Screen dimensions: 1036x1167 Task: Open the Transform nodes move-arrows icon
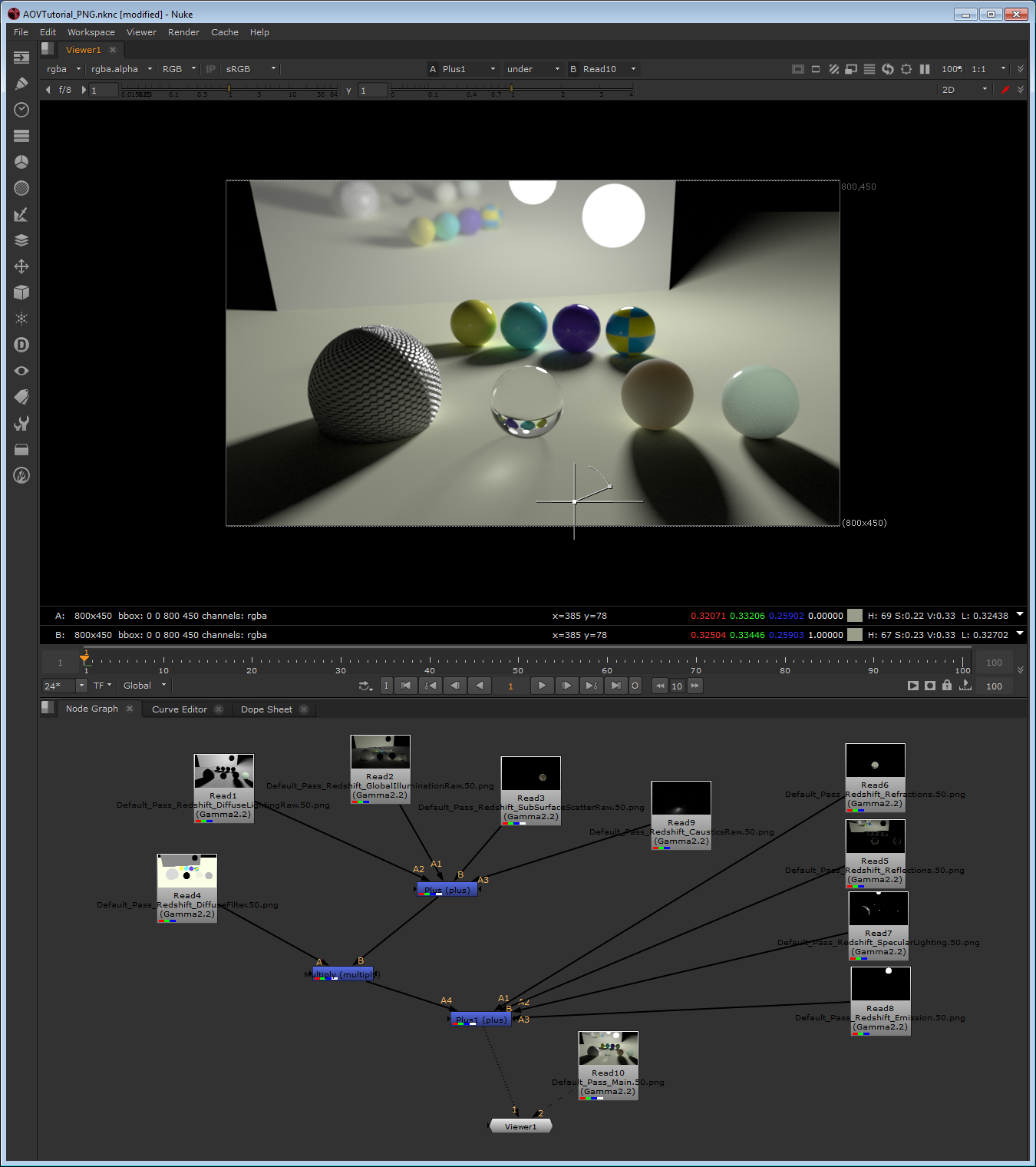coord(21,266)
